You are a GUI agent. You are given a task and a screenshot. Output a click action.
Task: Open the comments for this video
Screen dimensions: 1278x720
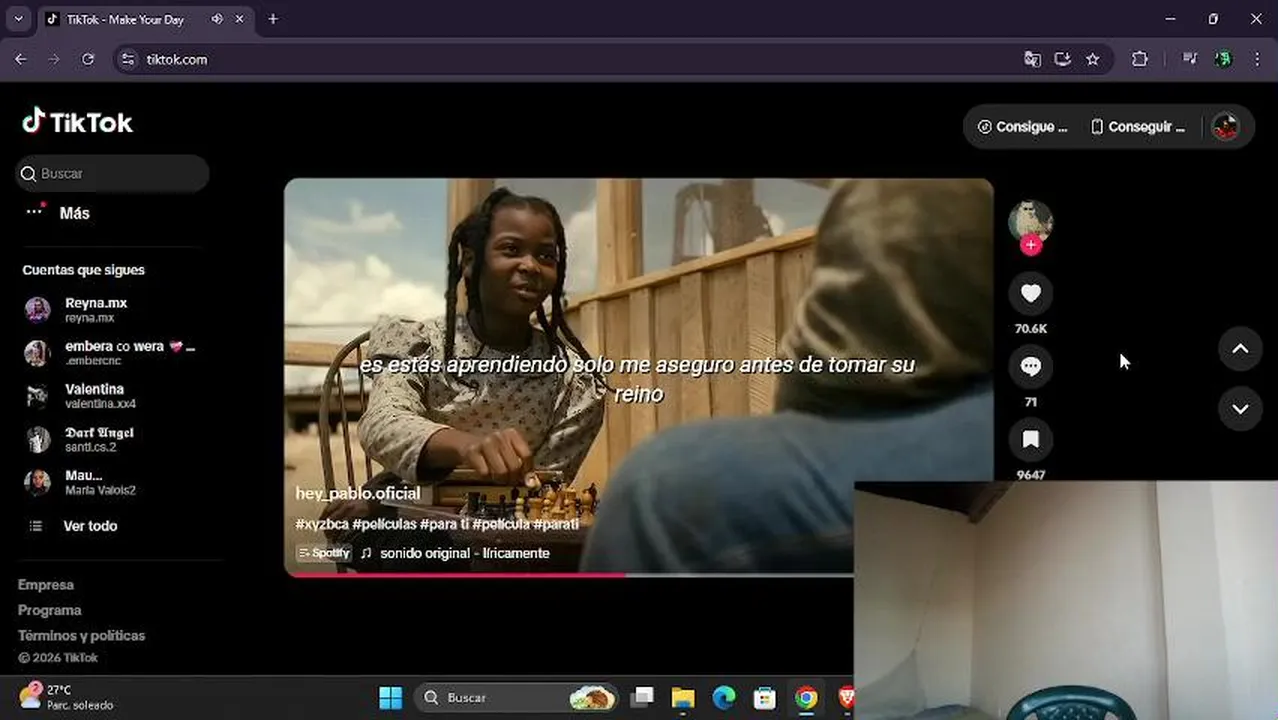(1030, 366)
